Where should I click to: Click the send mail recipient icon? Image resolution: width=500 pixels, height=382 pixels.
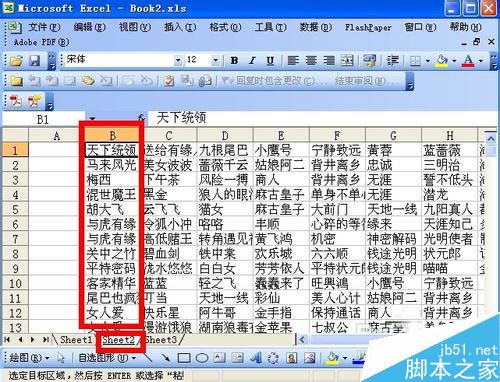(205, 81)
